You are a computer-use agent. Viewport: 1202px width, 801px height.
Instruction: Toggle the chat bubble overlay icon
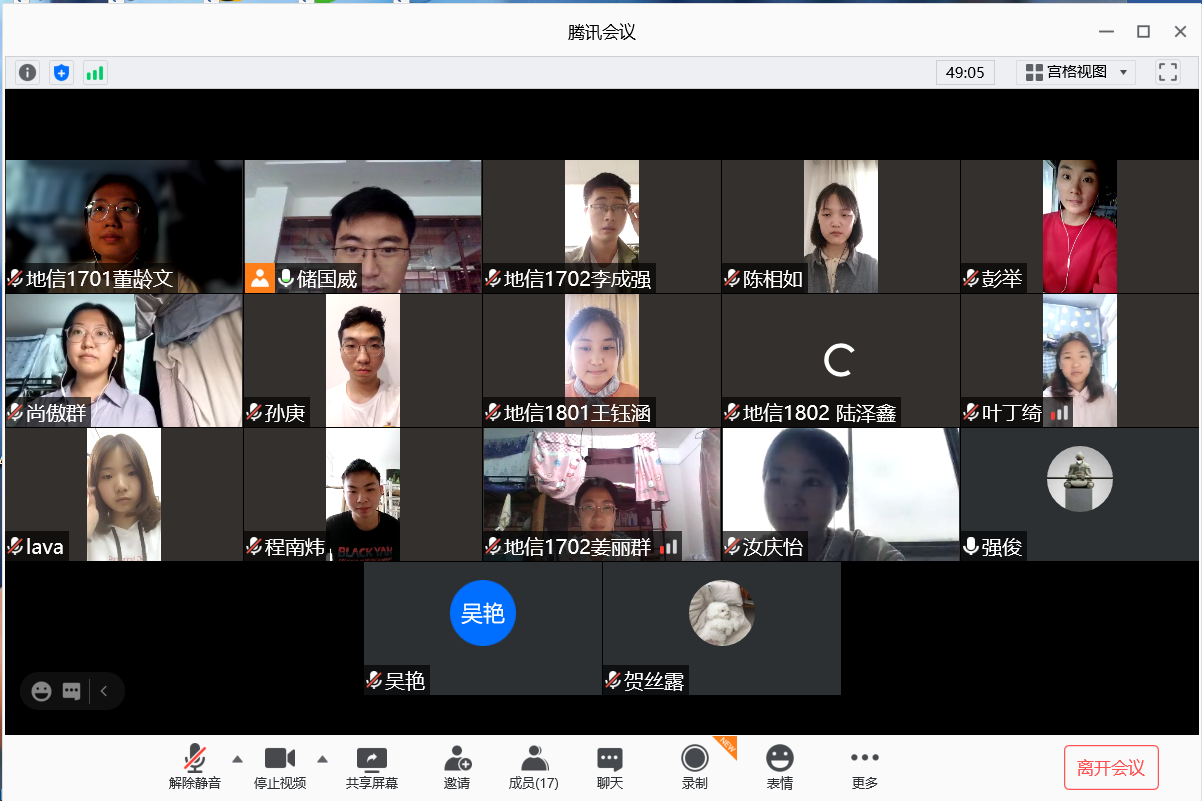(71, 691)
